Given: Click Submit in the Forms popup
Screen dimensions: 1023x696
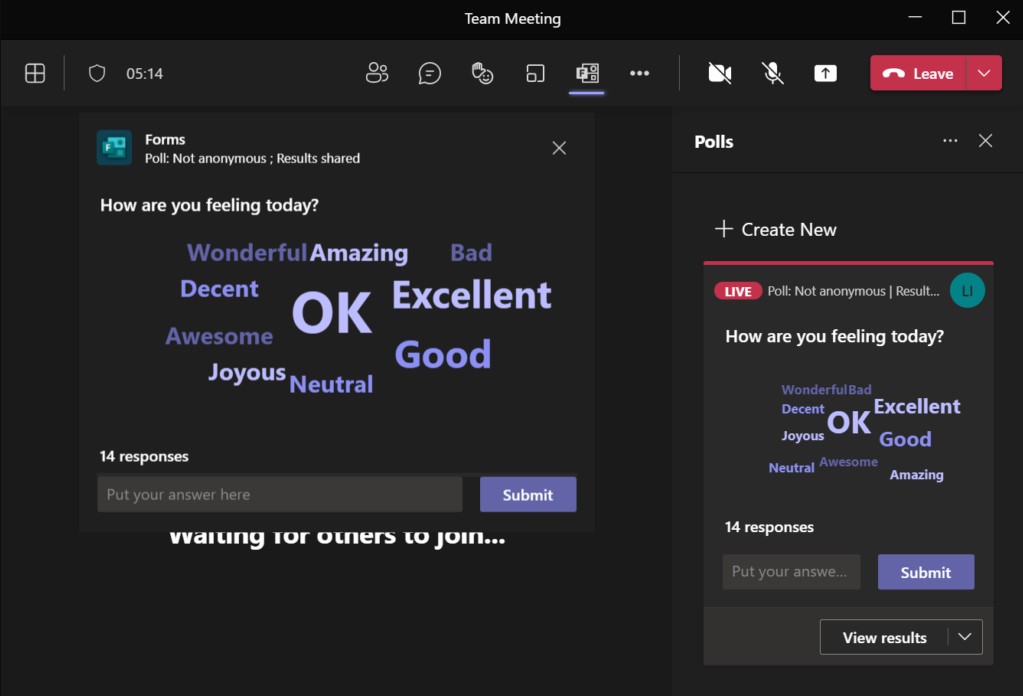Looking at the screenshot, I should pyautogui.click(x=527, y=494).
